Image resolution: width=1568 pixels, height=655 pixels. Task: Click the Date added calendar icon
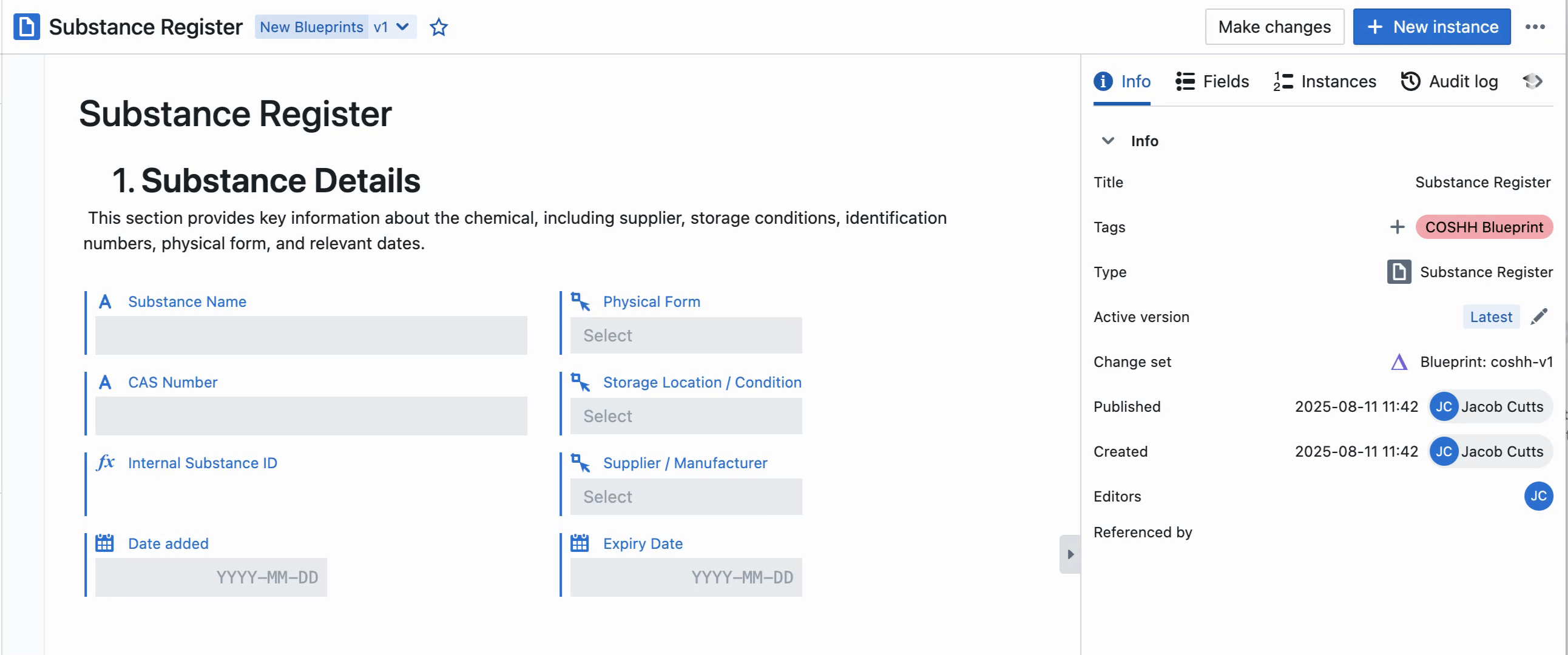click(105, 543)
